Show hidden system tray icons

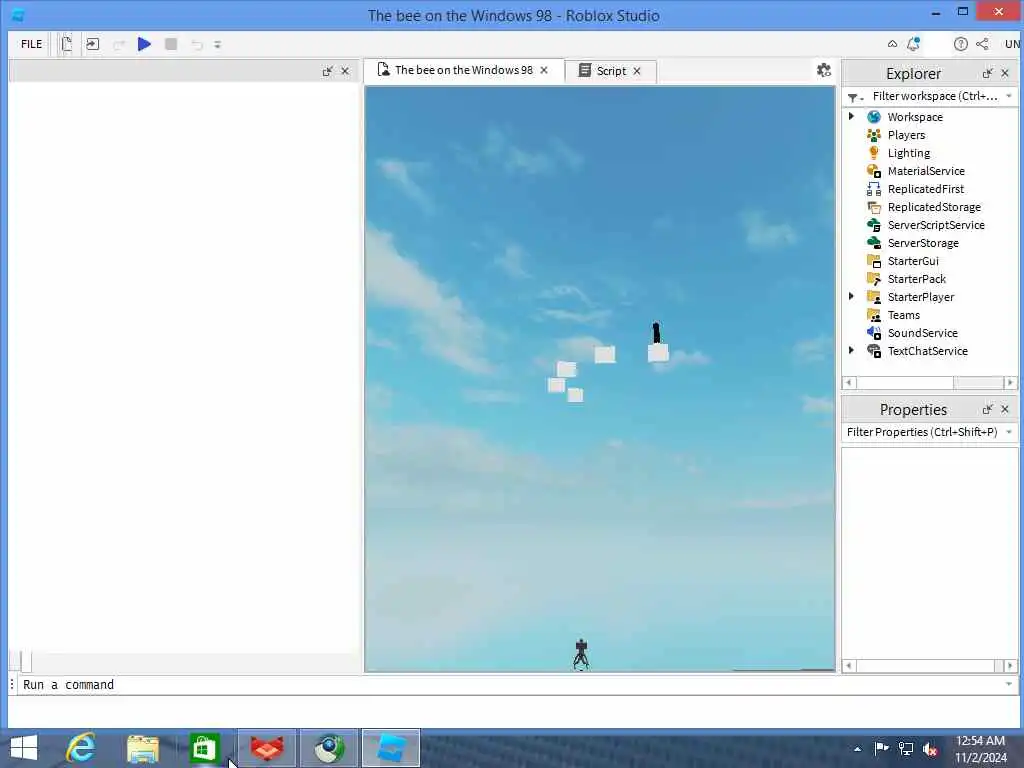coord(857,749)
